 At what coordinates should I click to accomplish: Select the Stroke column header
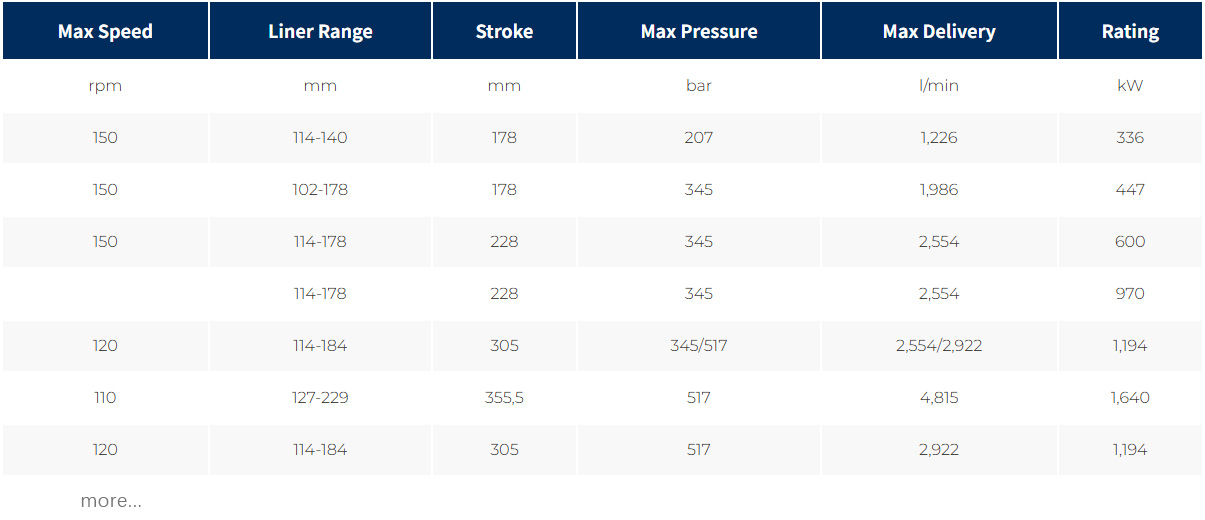504,31
